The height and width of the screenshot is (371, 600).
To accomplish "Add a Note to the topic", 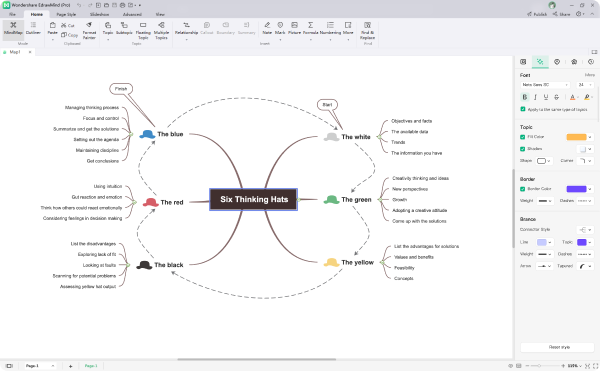I will pos(267,28).
